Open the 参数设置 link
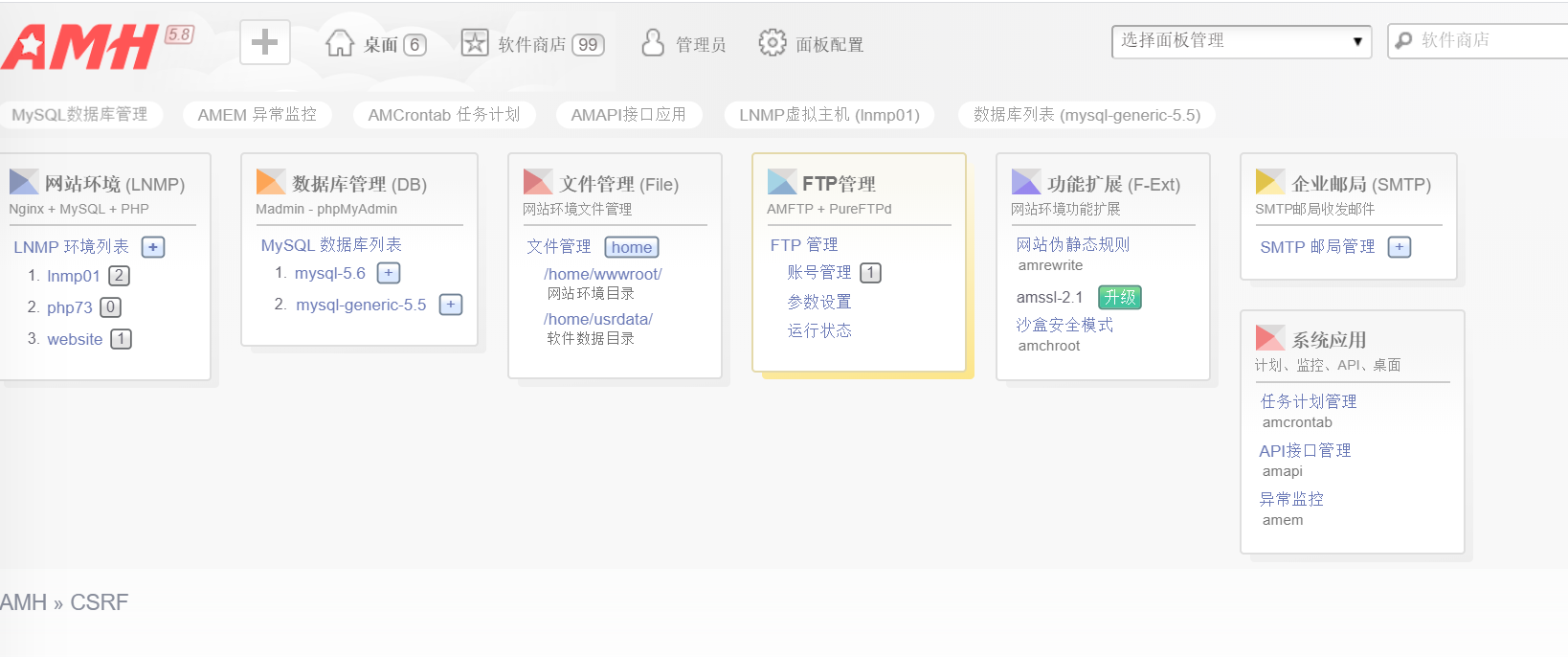The image size is (1568, 657). click(x=819, y=302)
